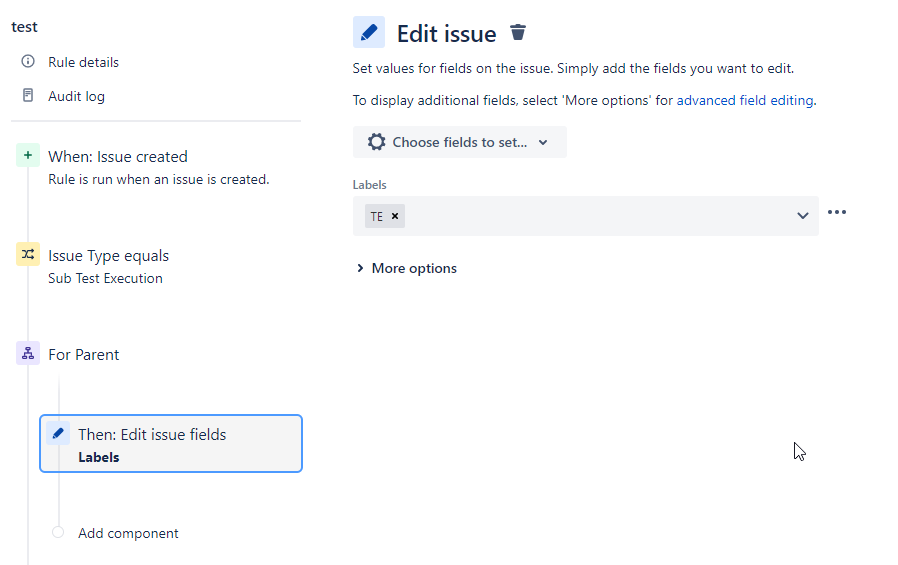Image resolution: width=898 pixels, height=565 pixels.
Task: Click the Rule details info icon
Action: [x=28, y=62]
